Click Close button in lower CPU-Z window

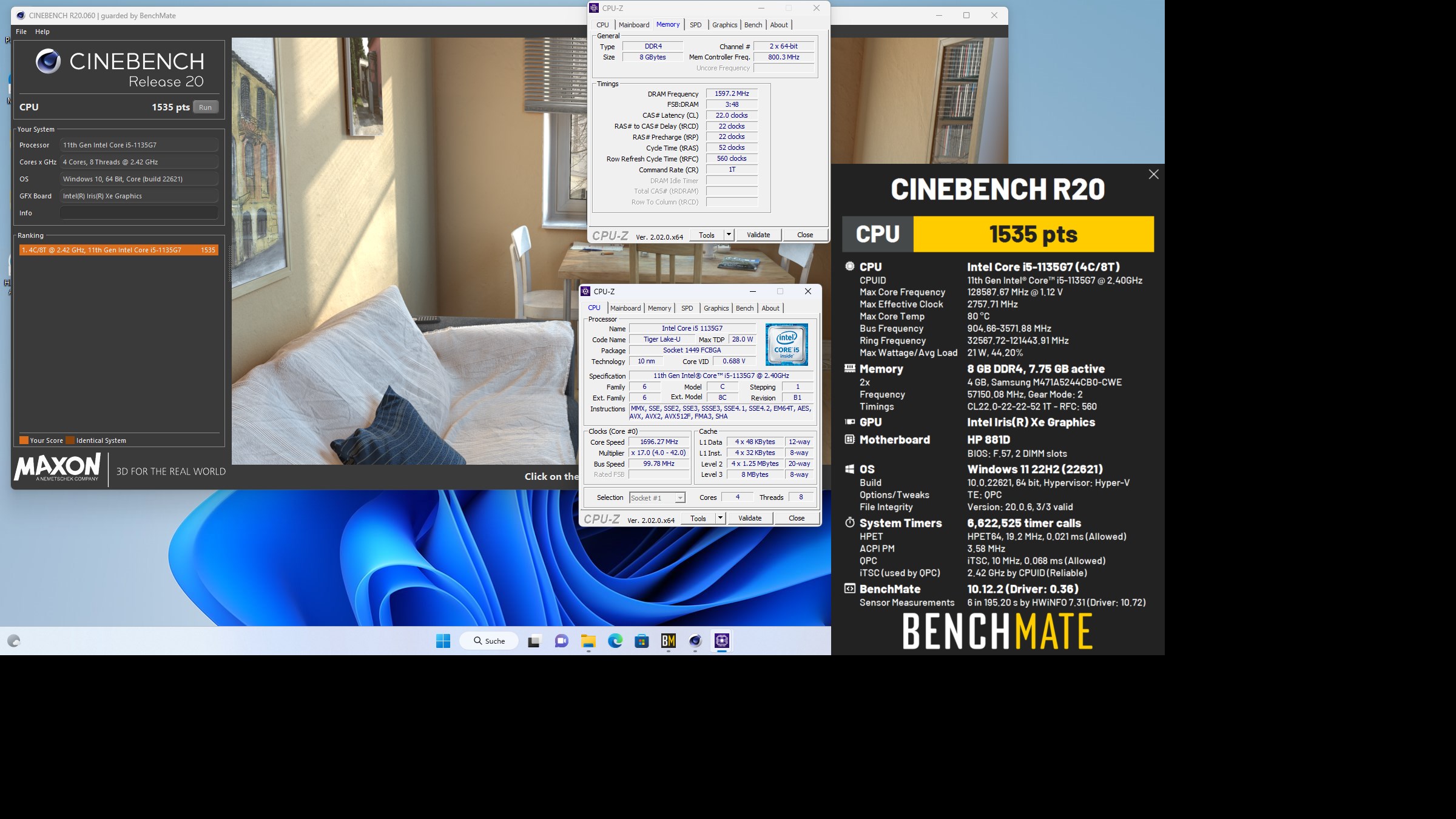click(797, 518)
